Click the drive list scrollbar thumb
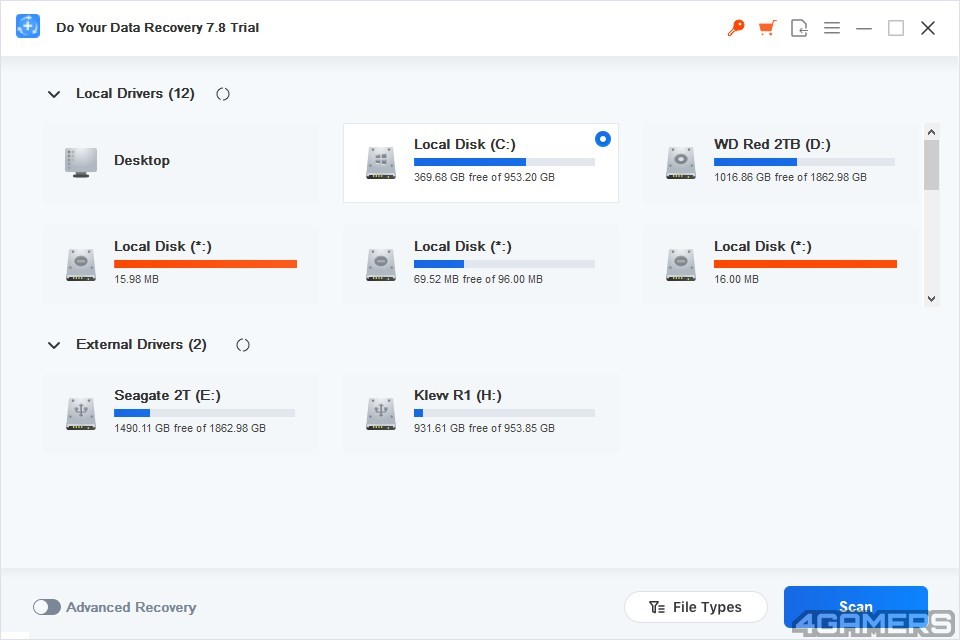Viewport: 960px width, 640px height. [931, 165]
